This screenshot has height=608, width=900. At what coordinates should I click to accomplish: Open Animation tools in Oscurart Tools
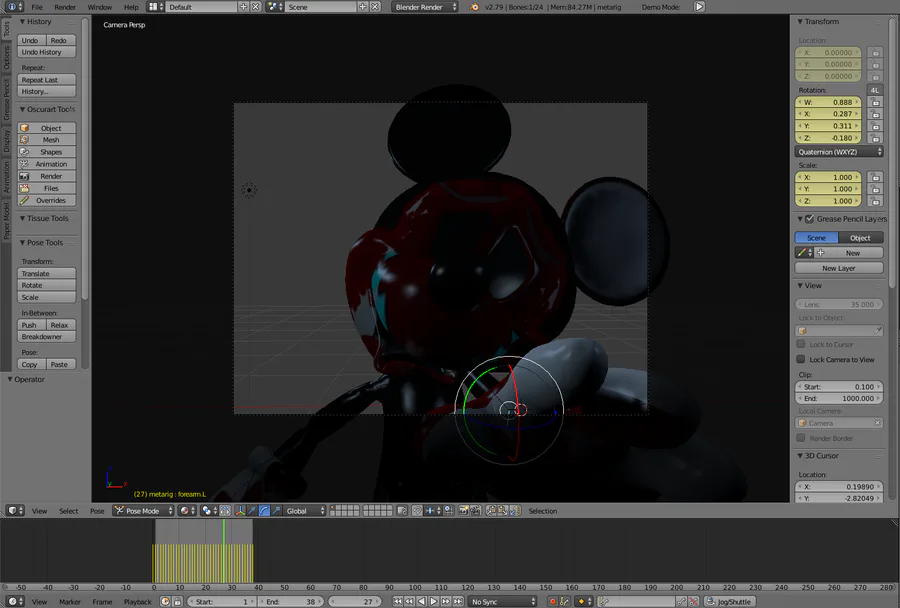(x=46, y=164)
